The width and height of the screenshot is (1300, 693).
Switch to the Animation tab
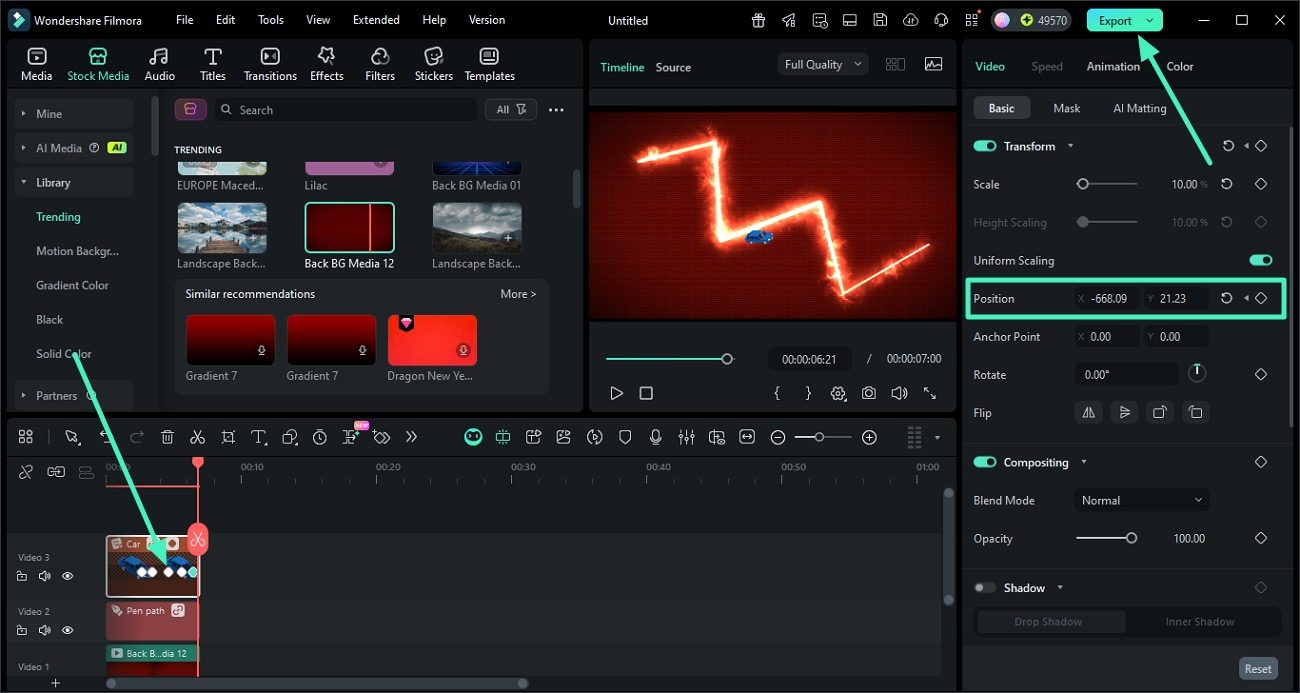1112,66
